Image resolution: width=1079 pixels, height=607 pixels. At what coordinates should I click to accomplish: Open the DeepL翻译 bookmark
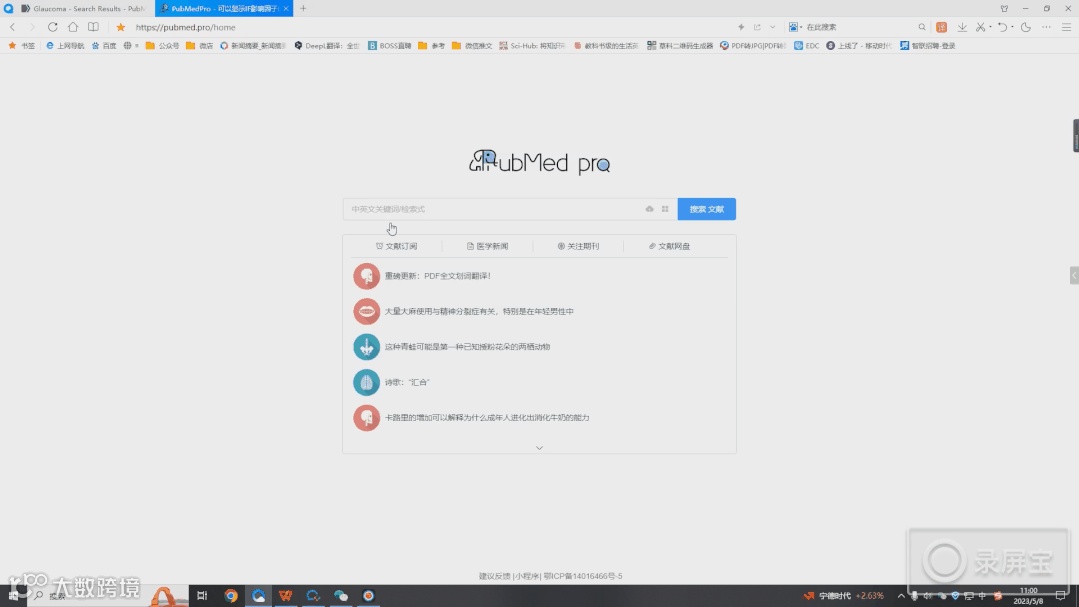point(327,45)
